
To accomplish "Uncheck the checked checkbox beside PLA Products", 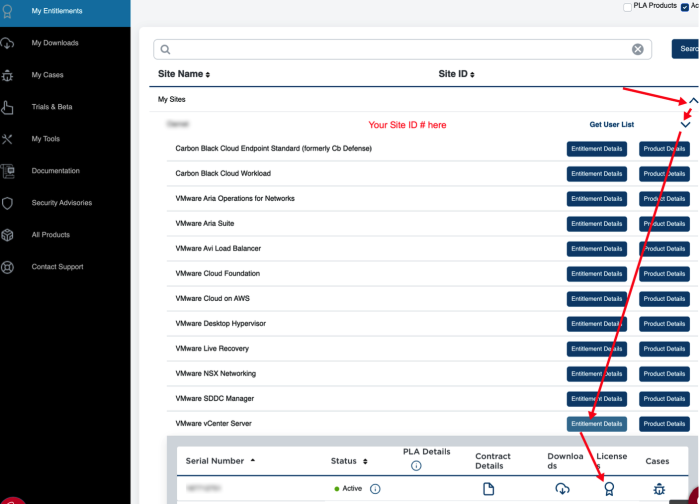I will pyautogui.click(x=685, y=7).
